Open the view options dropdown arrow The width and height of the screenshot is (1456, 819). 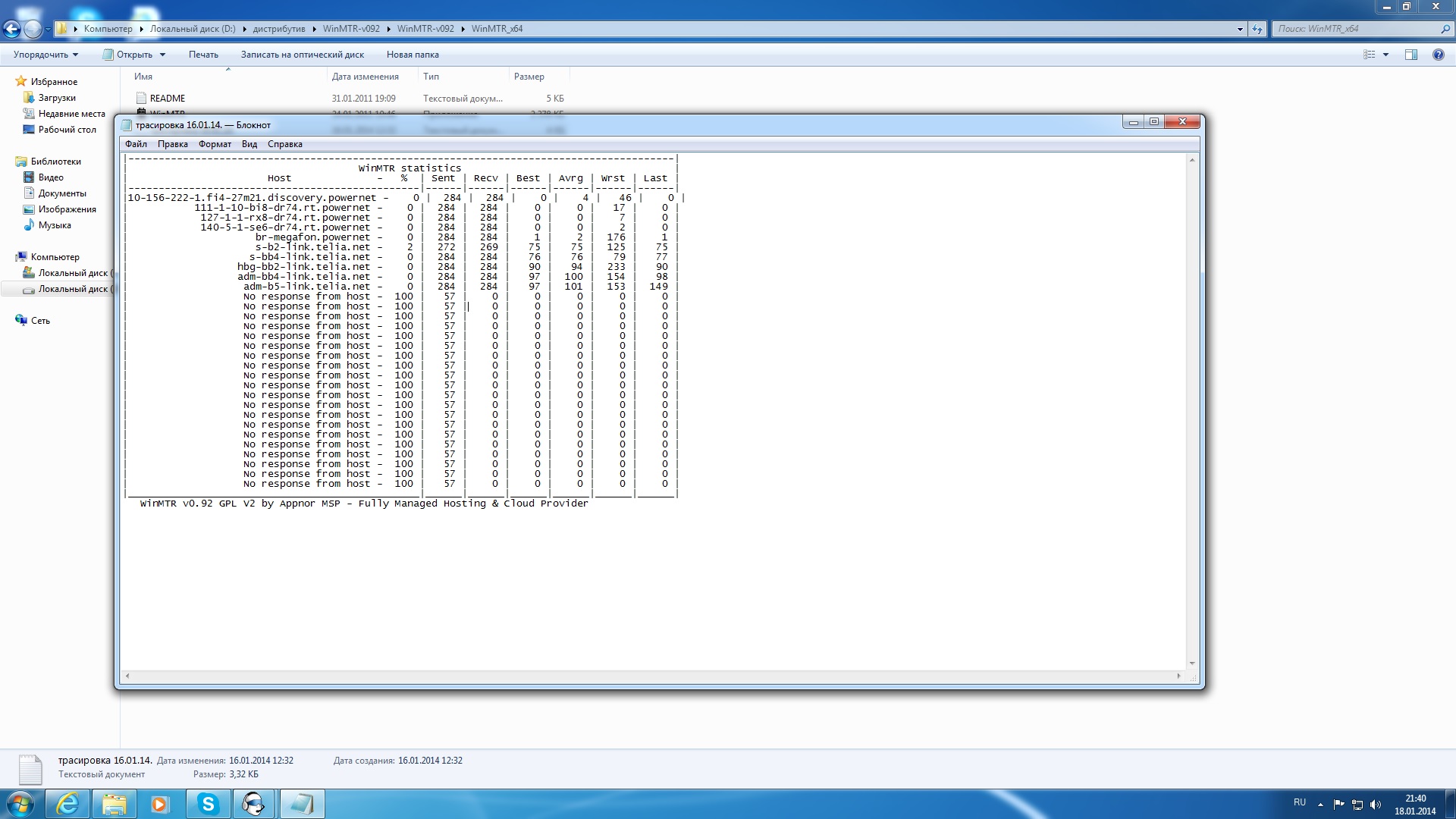coord(1385,55)
